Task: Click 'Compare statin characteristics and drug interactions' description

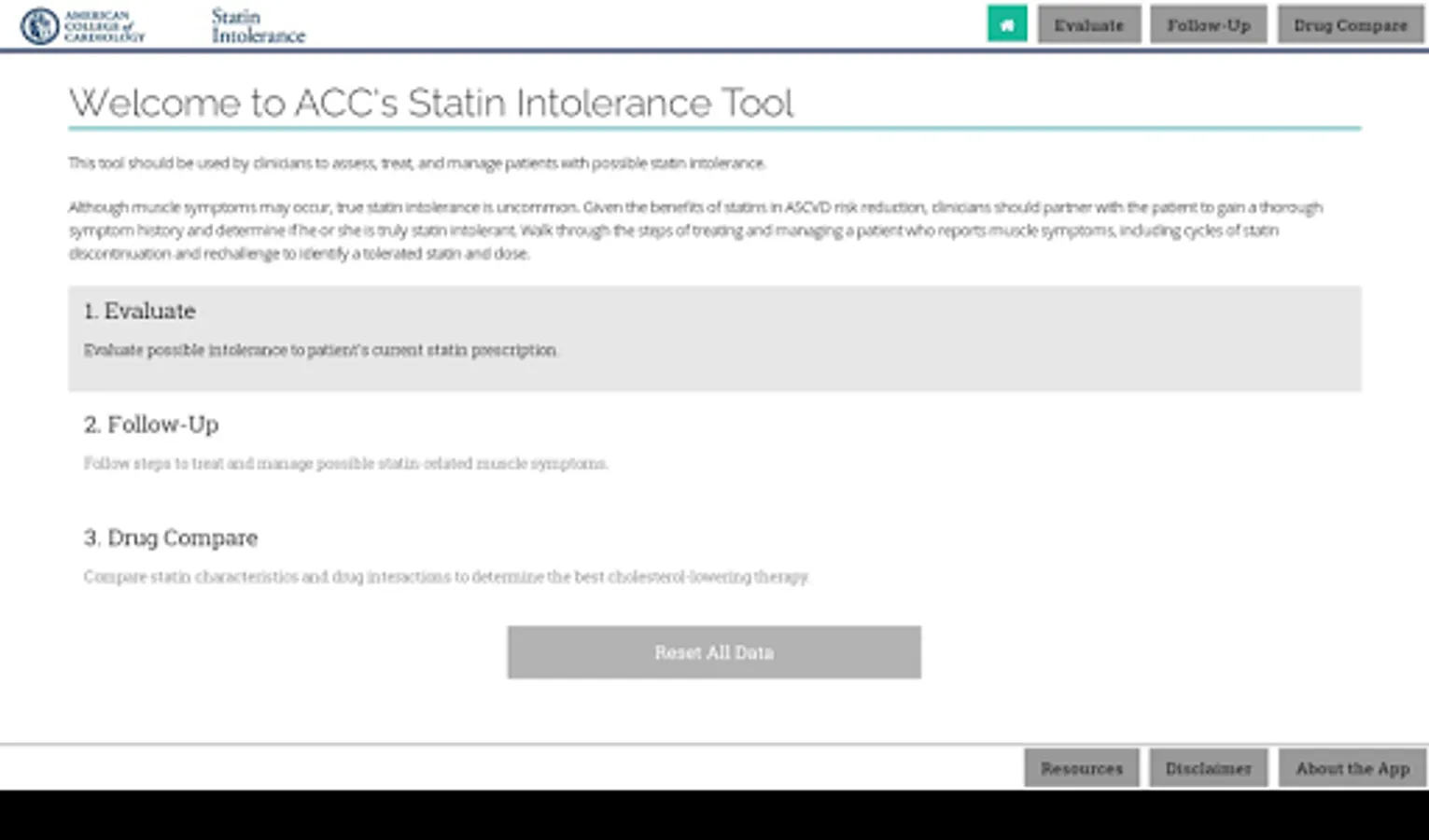Action: [x=446, y=577]
